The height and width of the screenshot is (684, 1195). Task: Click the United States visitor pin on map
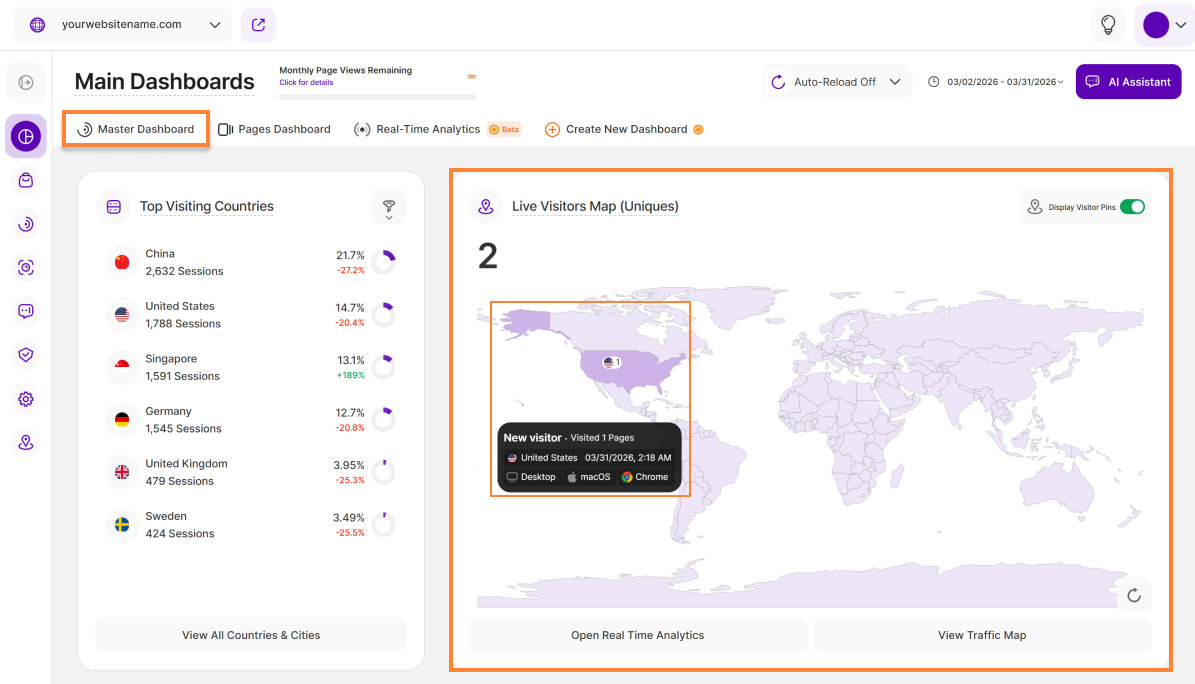coord(612,362)
